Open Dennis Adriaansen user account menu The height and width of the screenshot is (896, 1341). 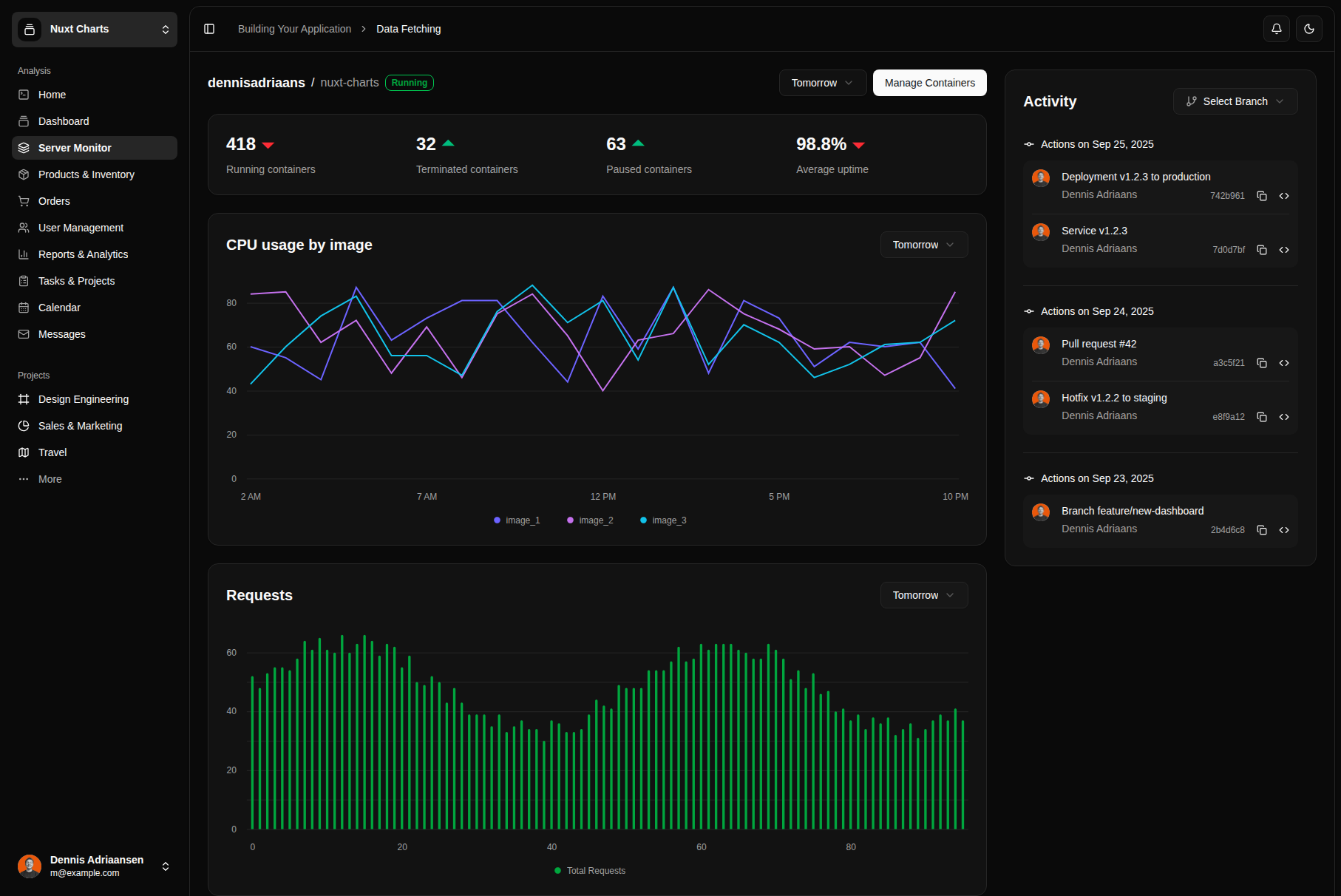[95, 866]
